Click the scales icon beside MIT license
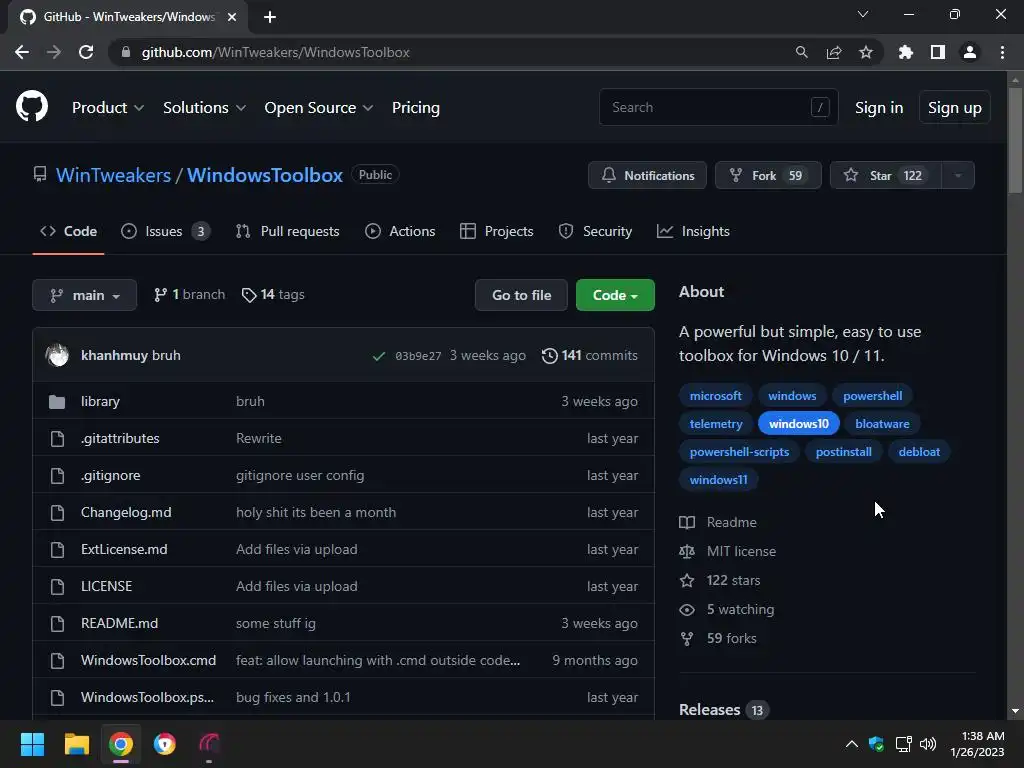The height and width of the screenshot is (768, 1024). 687,551
